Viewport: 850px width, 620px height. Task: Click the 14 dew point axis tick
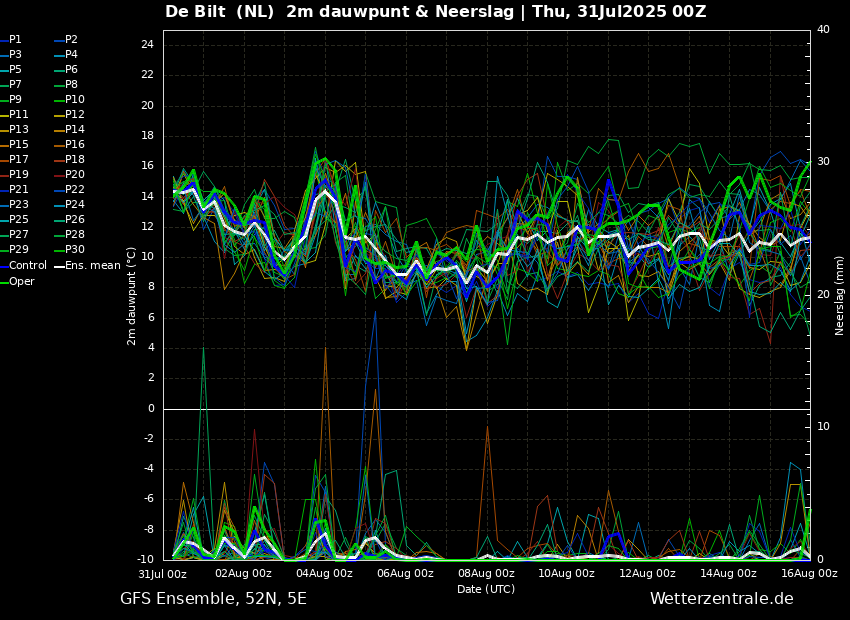(147, 197)
